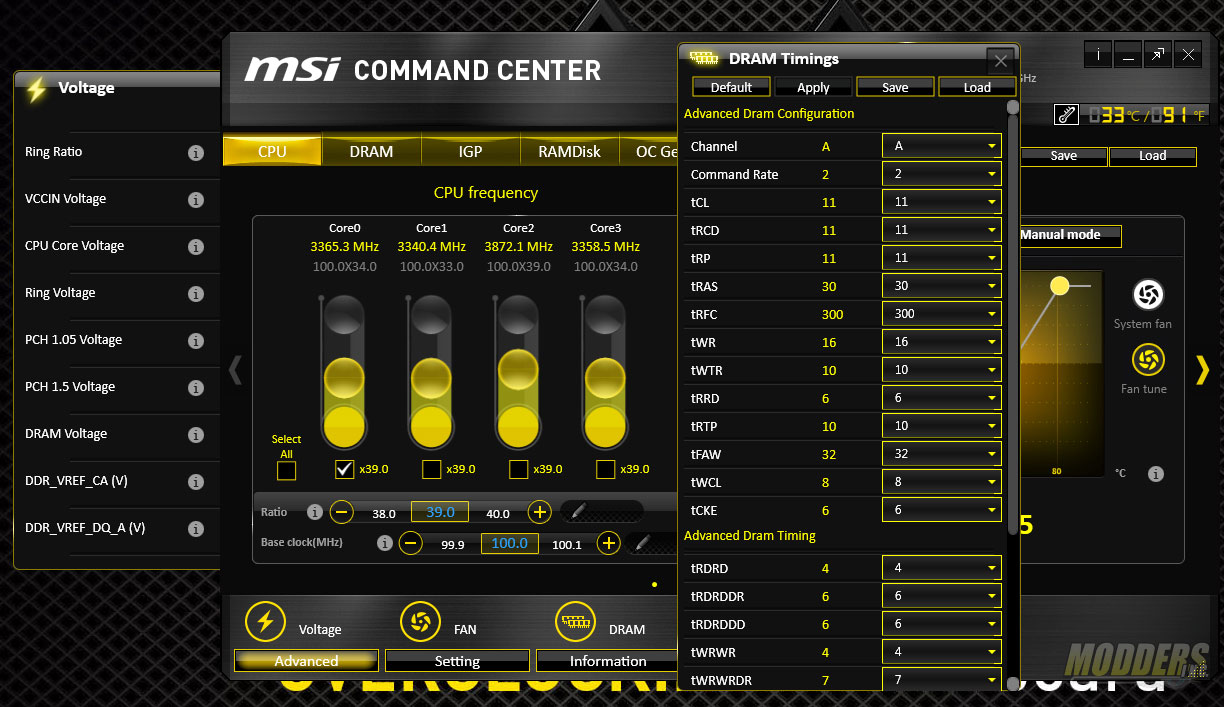
Task: Uncheck the Core0 x39.0 checkbox
Action: tap(344, 469)
